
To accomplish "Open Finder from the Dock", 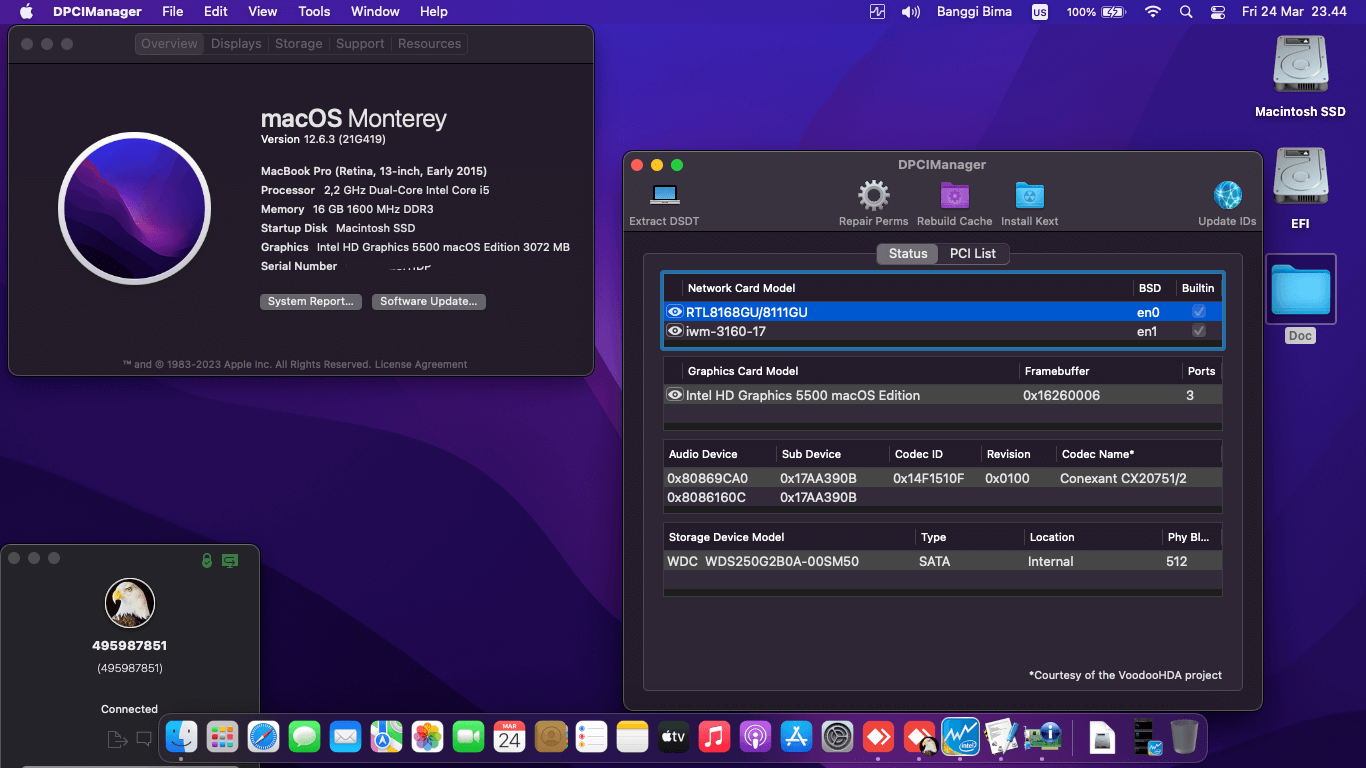I will [x=181, y=738].
